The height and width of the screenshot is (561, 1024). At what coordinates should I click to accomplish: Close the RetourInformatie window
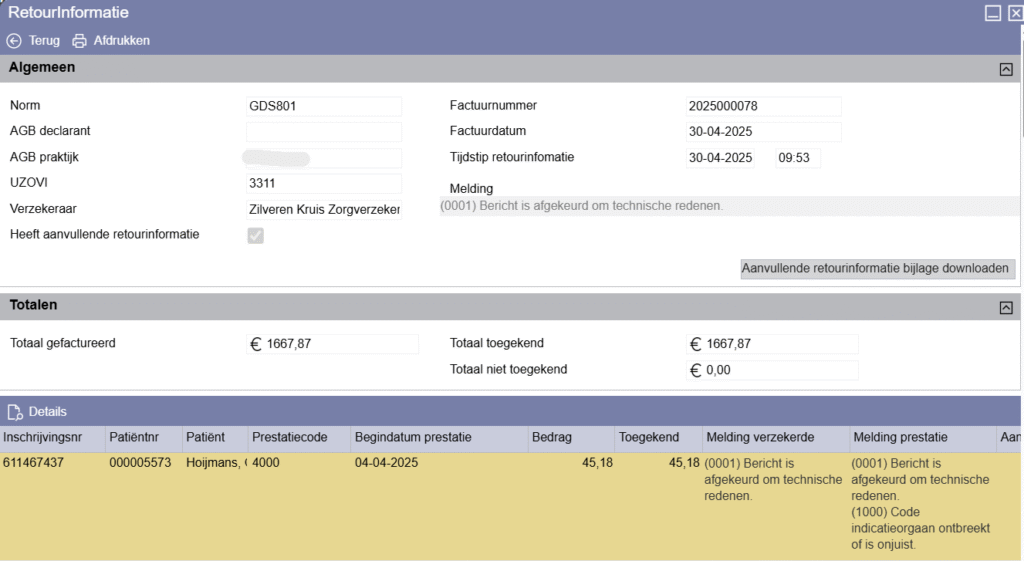(x=1015, y=13)
